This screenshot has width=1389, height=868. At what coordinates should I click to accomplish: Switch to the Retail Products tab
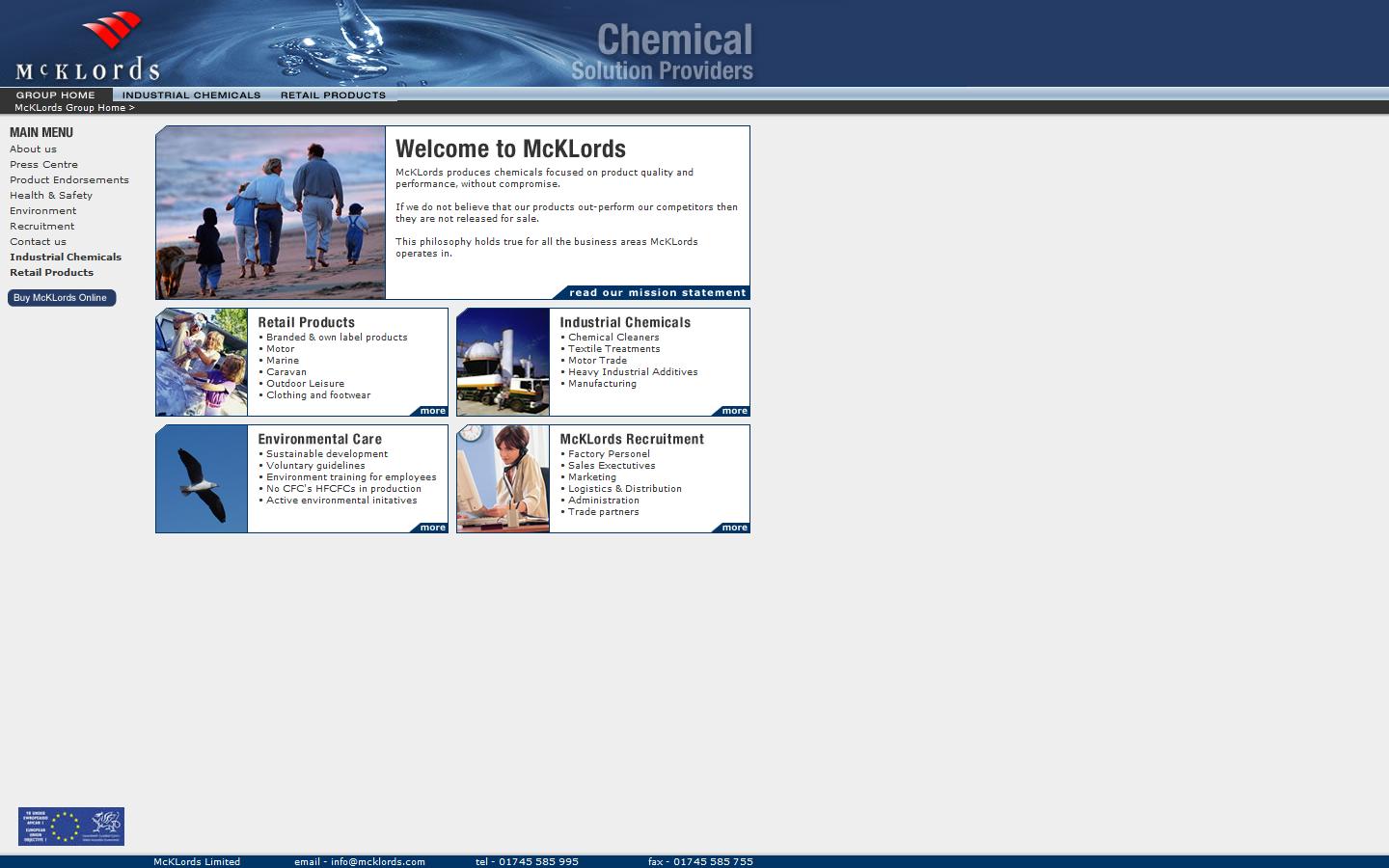click(x=333, y=95)
